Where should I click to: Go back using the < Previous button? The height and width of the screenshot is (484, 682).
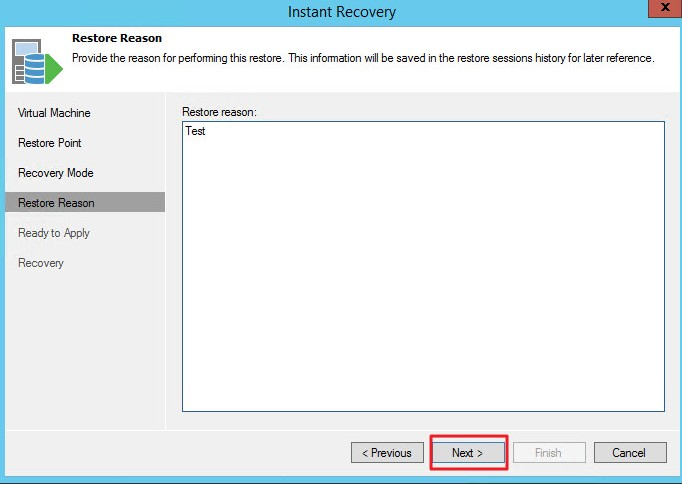point(387,453)
